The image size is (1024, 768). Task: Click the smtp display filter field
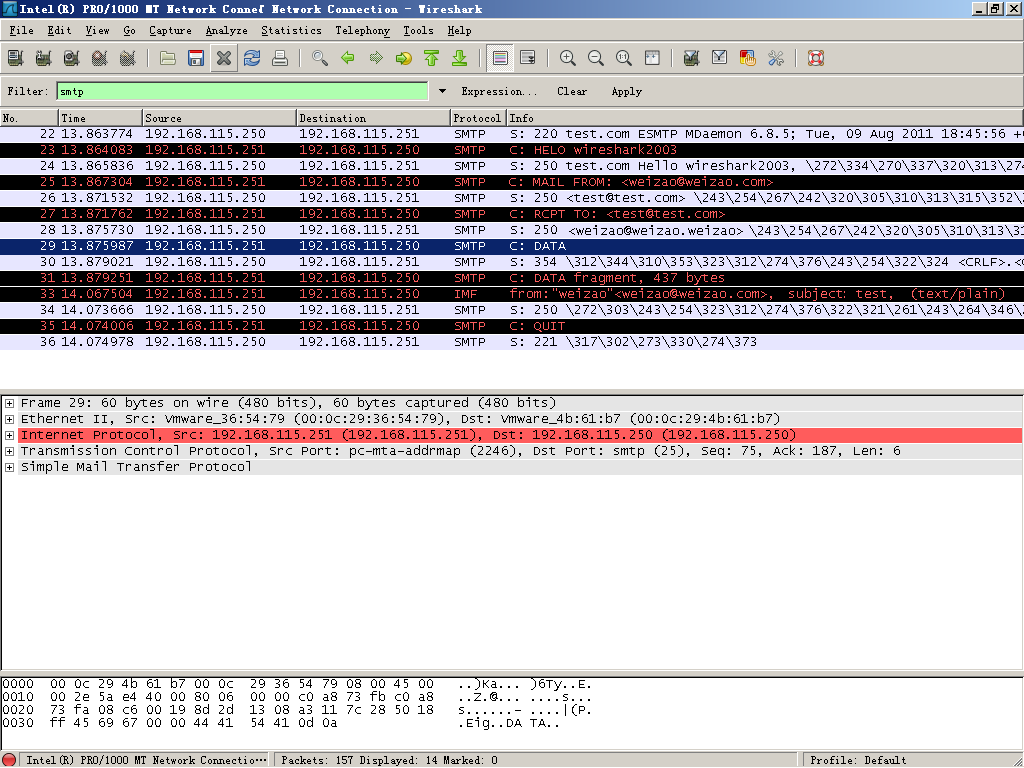(x=242, y=91)
